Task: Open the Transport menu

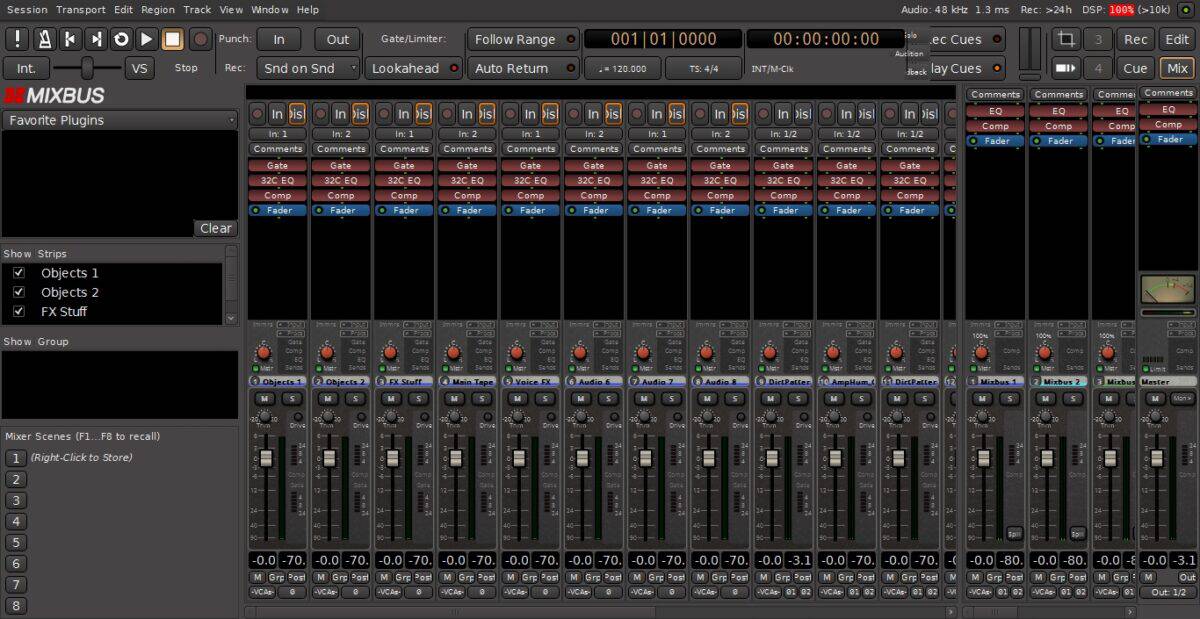Action: (80, 9)
